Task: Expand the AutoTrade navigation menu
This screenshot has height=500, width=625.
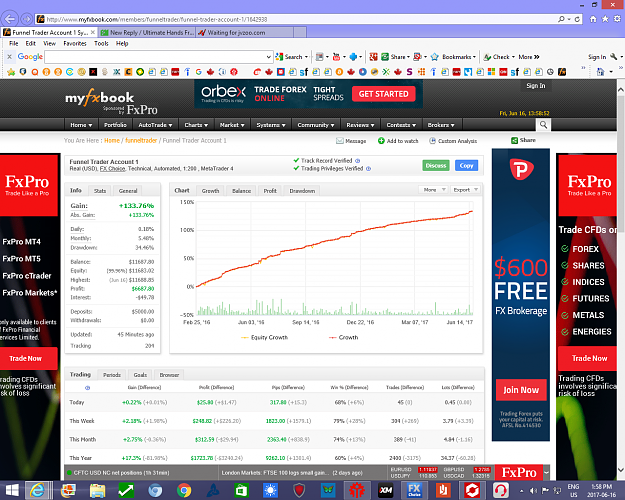Action: 155,125
